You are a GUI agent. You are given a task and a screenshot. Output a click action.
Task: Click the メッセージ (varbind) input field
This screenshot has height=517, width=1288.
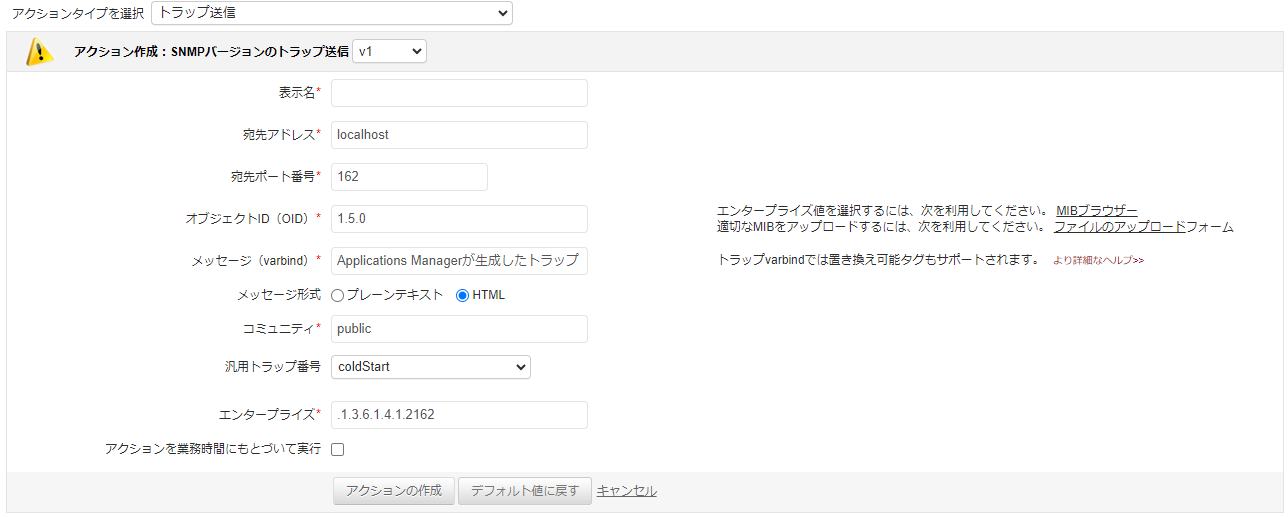[x=459, y=261]
